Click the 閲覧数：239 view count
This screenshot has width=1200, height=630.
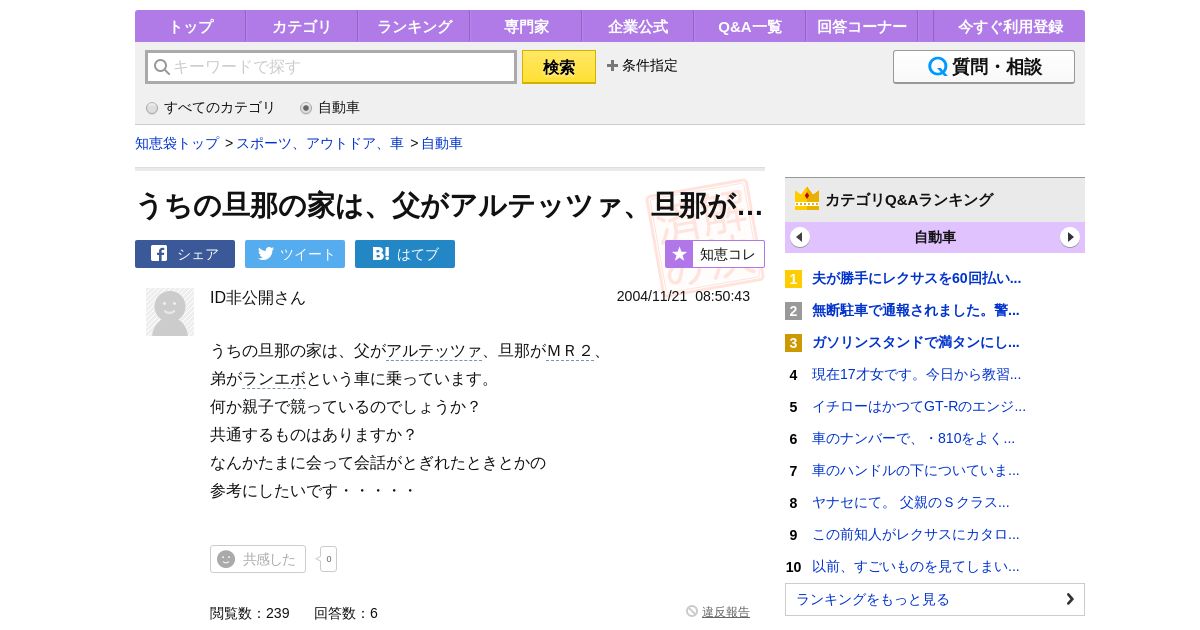tap(250, 613)
